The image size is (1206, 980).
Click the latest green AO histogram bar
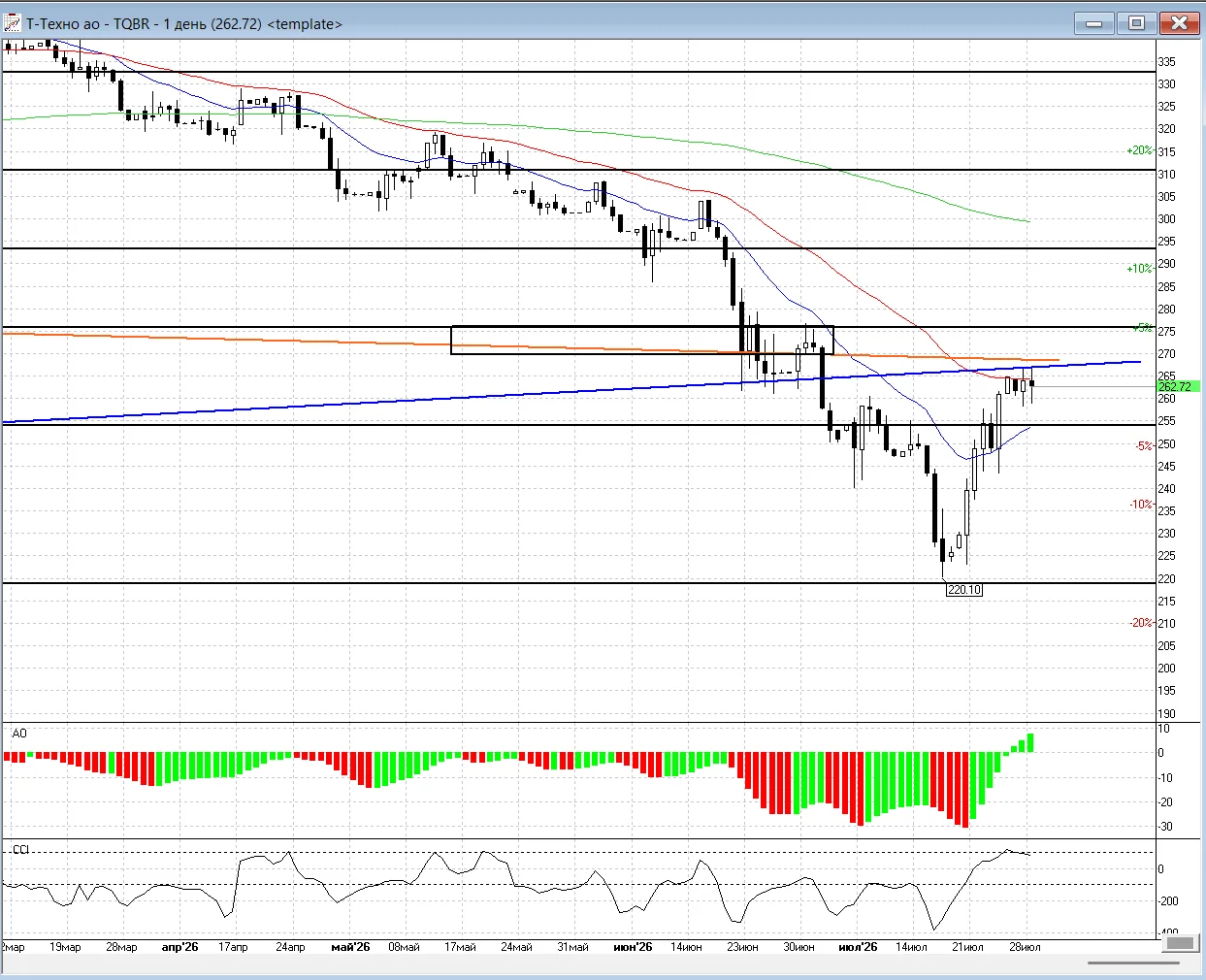[1029, 742]
